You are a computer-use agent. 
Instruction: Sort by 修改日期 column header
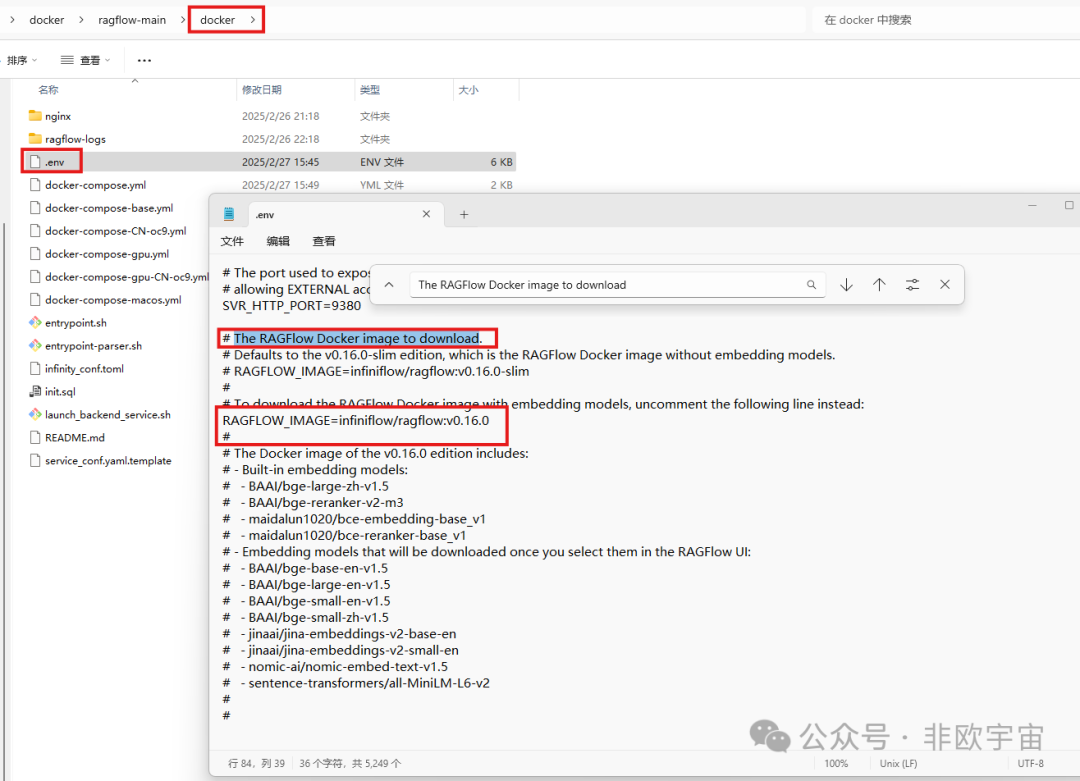click(x=262, y=90)
